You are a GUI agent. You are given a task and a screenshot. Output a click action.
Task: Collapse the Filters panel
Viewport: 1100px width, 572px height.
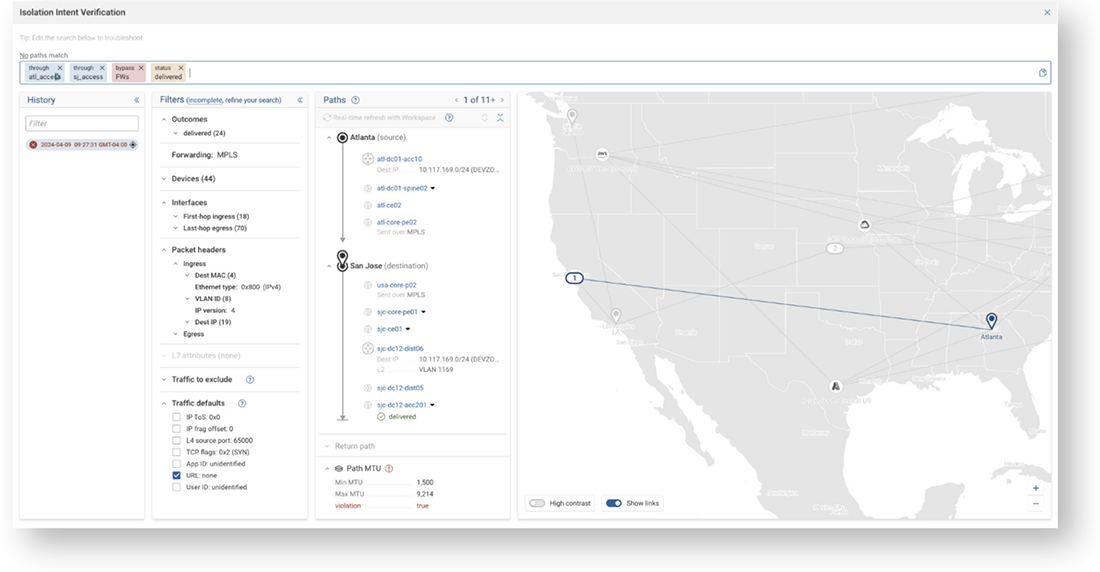(300, 100)
